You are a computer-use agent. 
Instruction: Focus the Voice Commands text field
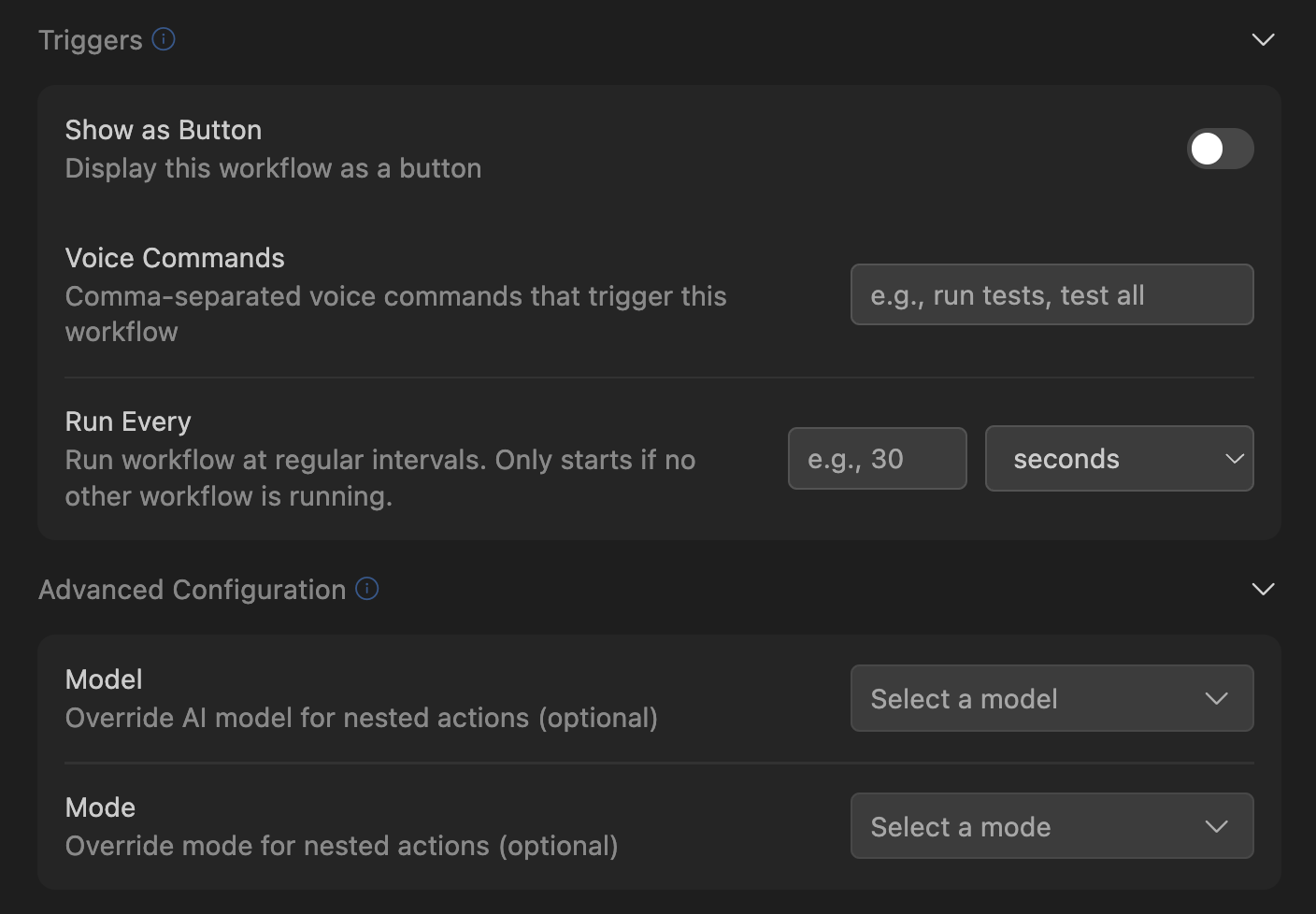pyautogui.click(x=1051, y=295)
